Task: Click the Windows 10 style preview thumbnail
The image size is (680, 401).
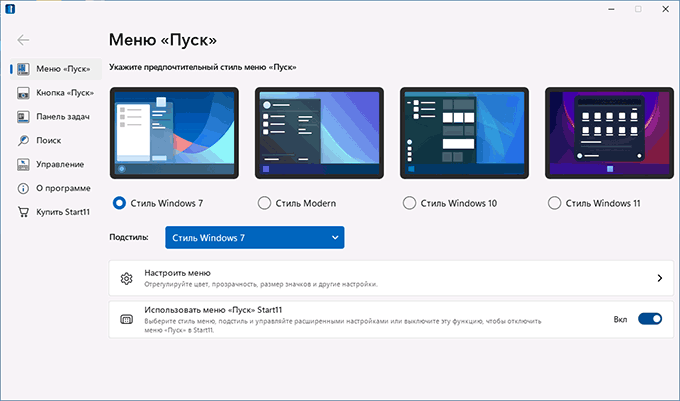Action: [x=464, y=133]
